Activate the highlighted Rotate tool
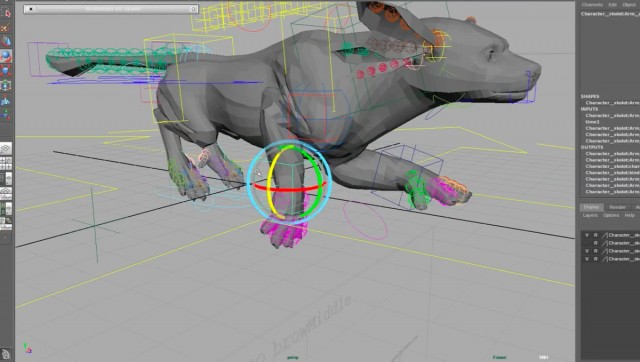 point(6,56)
